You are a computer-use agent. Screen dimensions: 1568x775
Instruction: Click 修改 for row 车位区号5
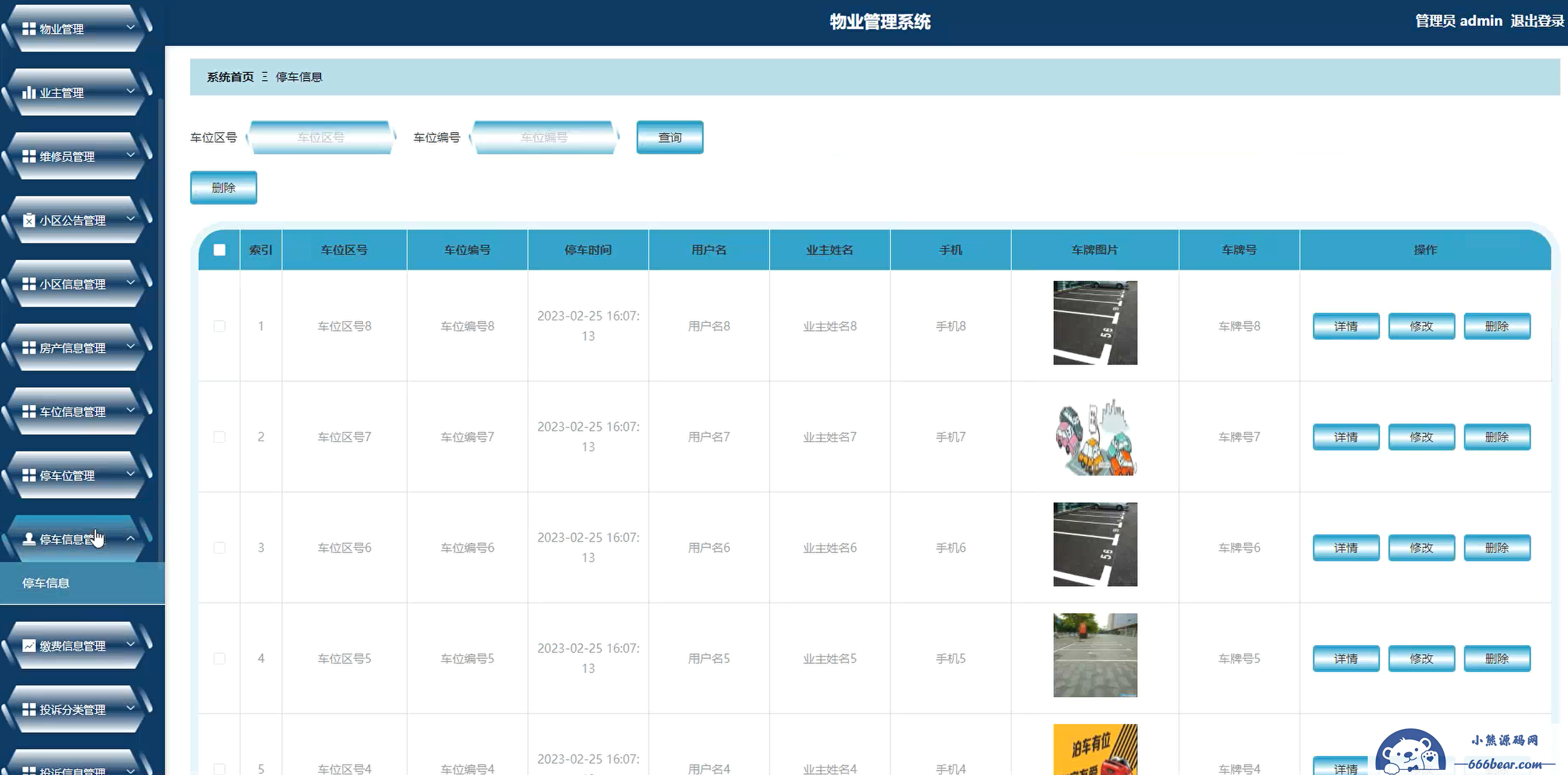(x=1421, y=659)
